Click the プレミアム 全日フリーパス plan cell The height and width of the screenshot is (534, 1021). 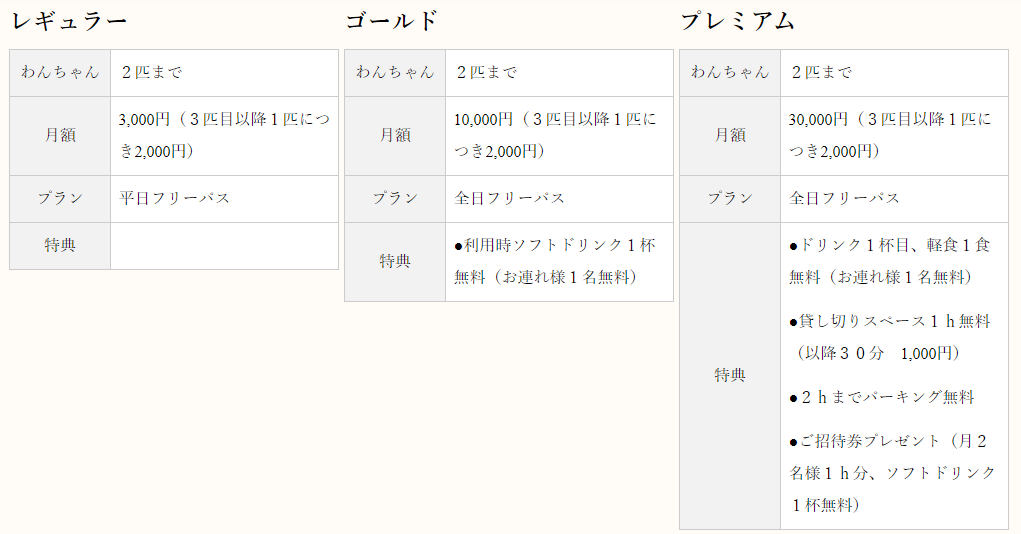[x=894, y=199]
